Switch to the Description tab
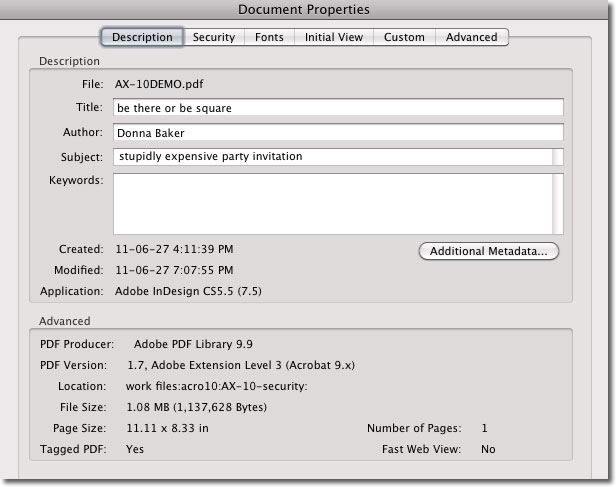Viewport: 616px width, 487px height. (x=142, y=37)
